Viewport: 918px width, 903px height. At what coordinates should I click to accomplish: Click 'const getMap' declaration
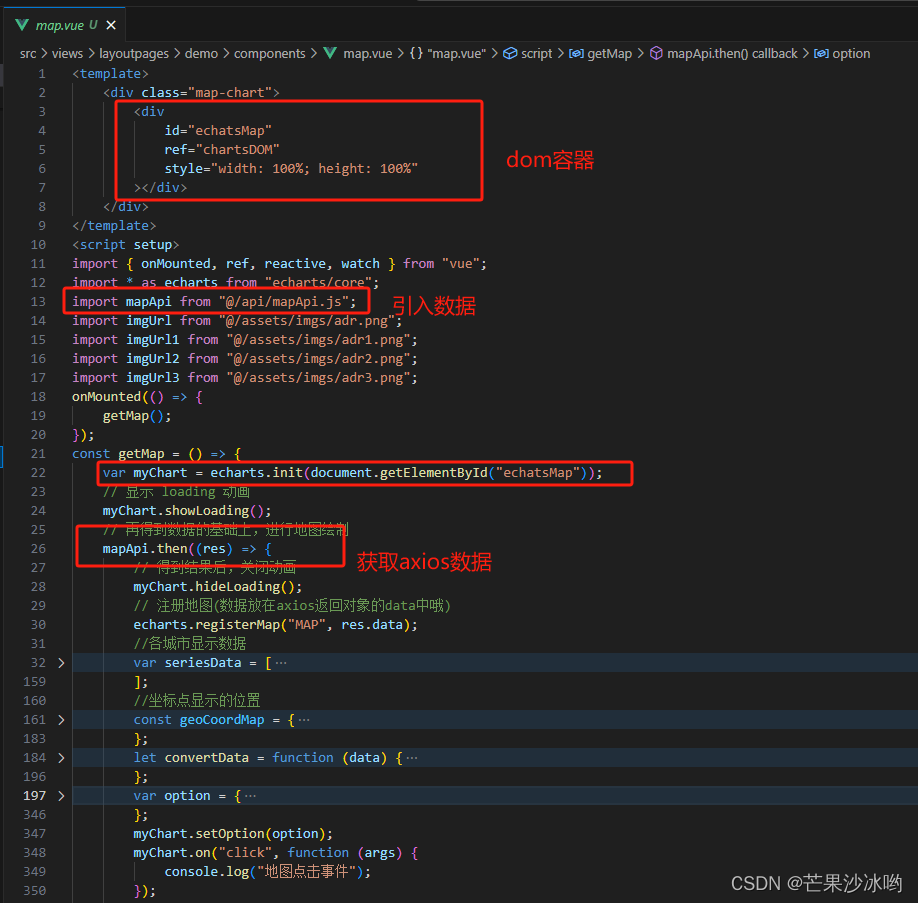point(118,454)
